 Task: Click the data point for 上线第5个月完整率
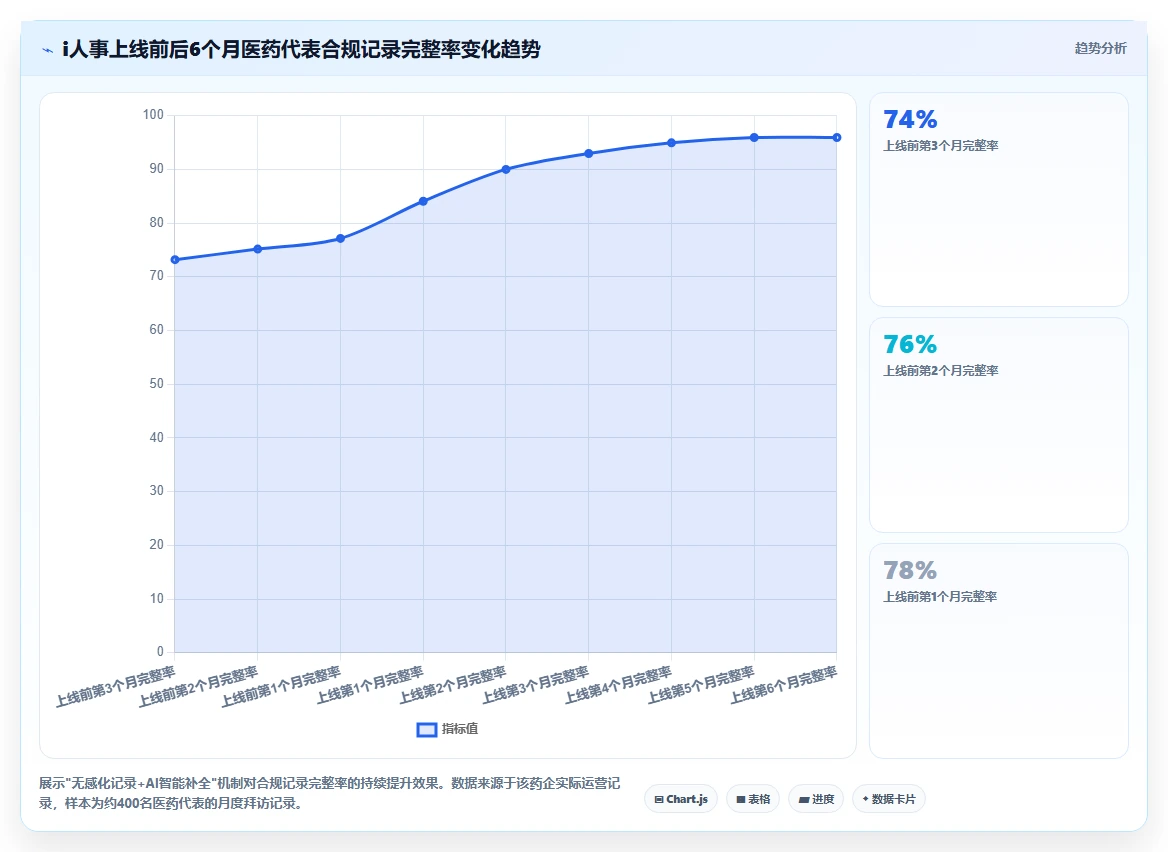(x=754, y=137)
